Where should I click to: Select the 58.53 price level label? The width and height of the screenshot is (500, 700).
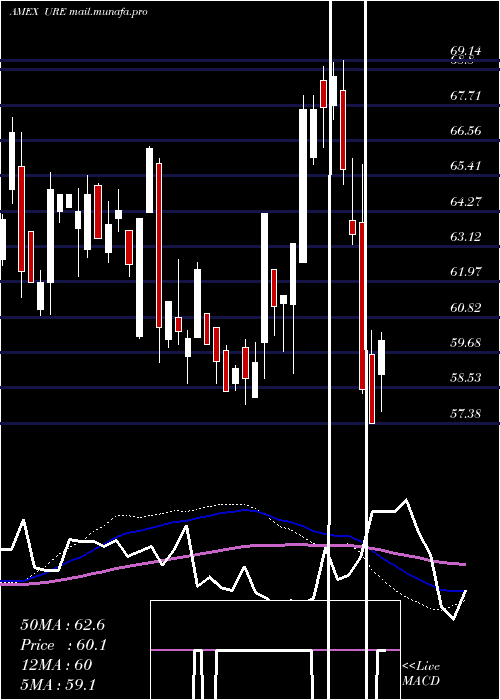tap(466, 378)
